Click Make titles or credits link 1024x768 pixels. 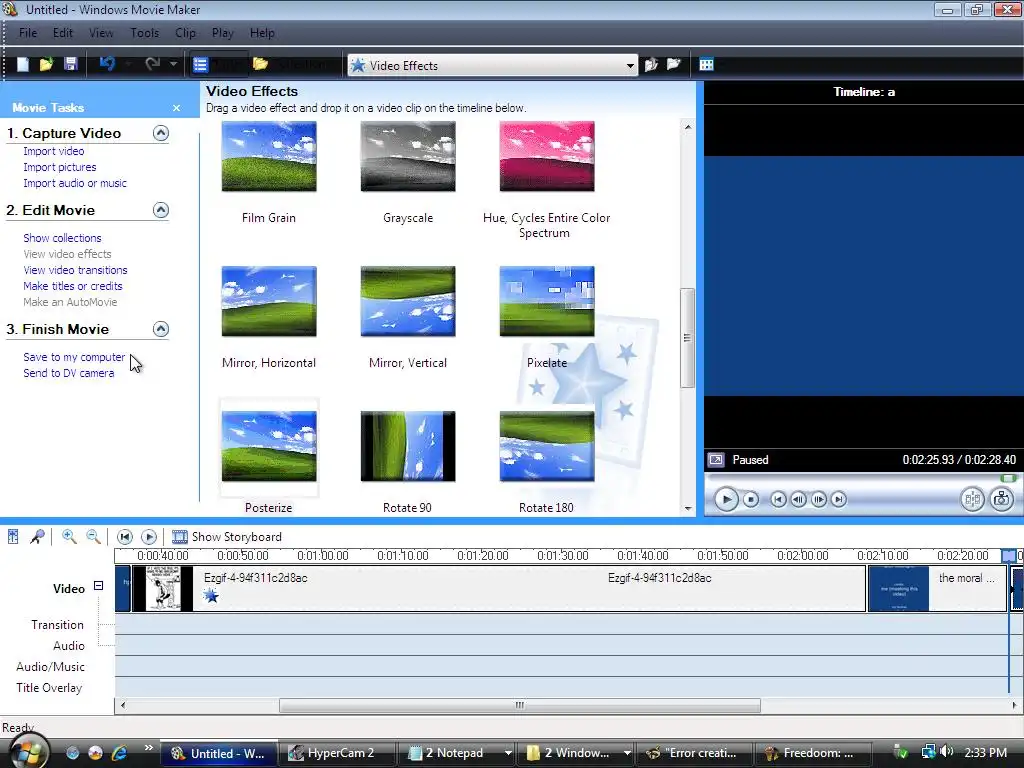(x=72, y=286)
